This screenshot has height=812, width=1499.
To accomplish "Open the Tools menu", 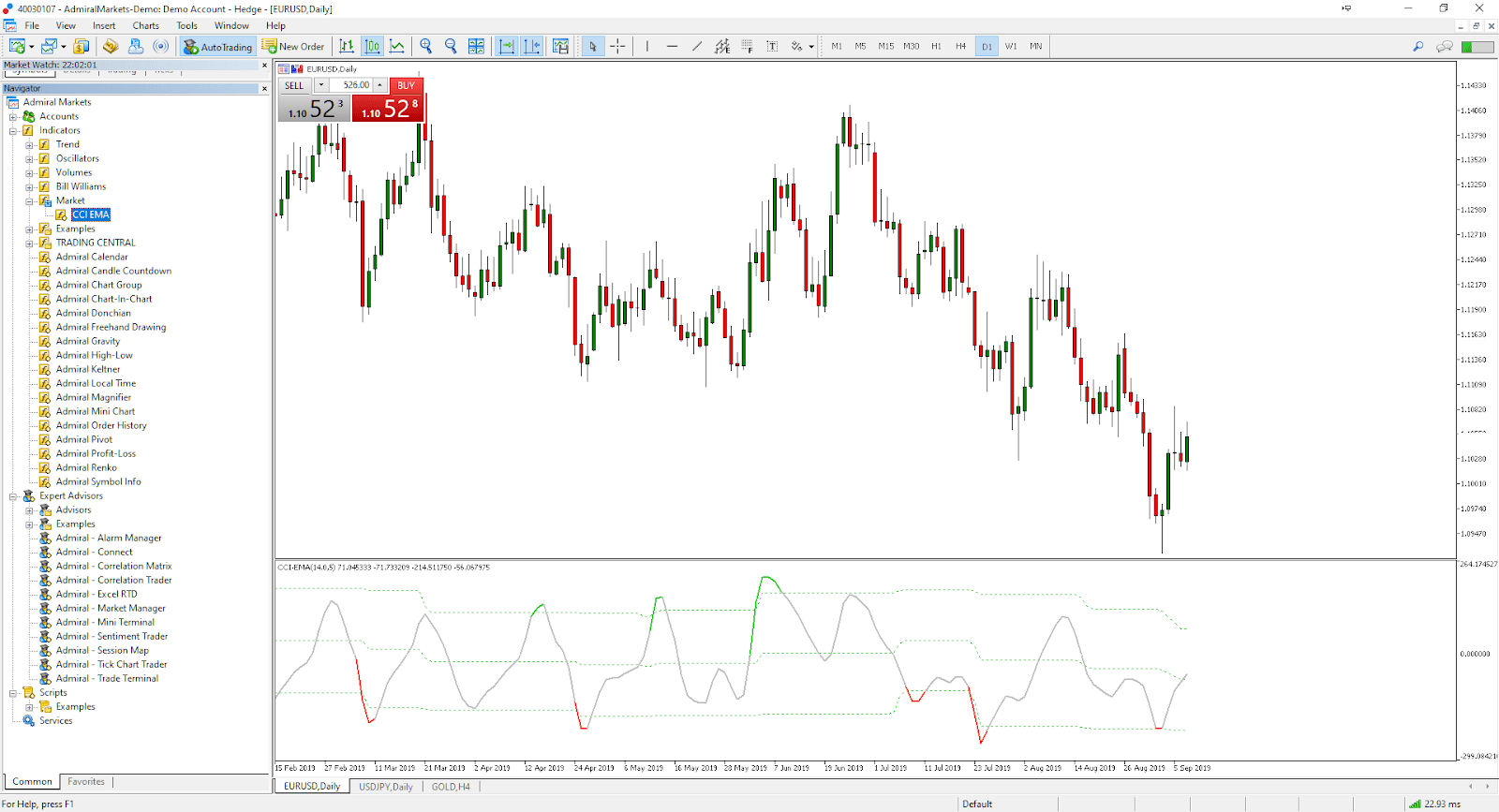I will pos(187,25).
